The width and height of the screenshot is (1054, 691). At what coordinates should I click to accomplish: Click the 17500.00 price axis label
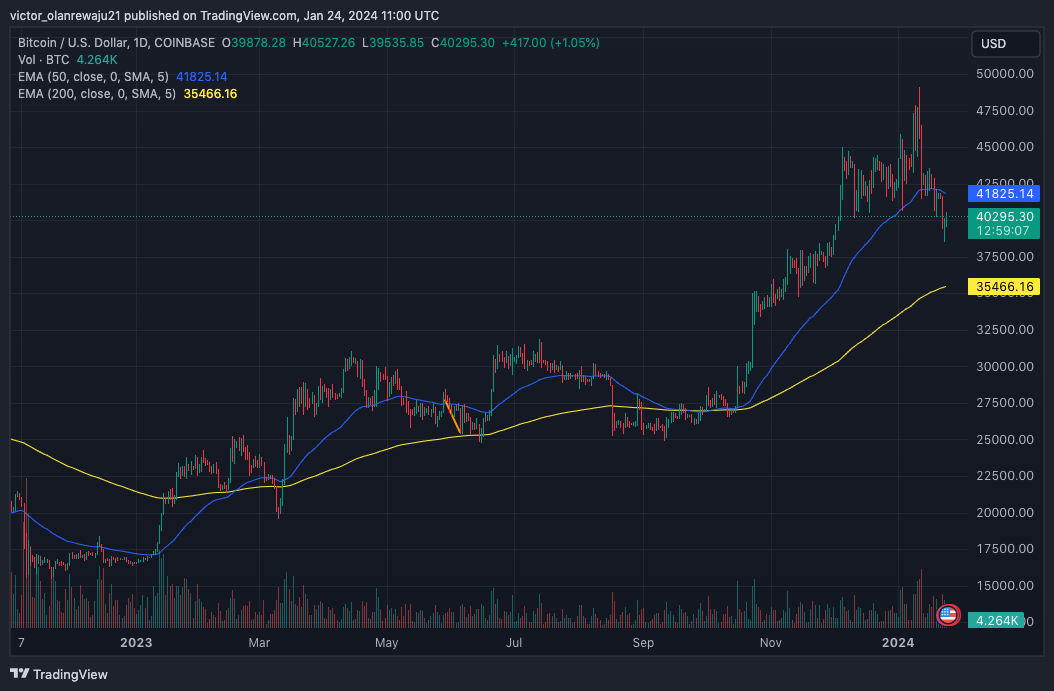[1005, 549]
